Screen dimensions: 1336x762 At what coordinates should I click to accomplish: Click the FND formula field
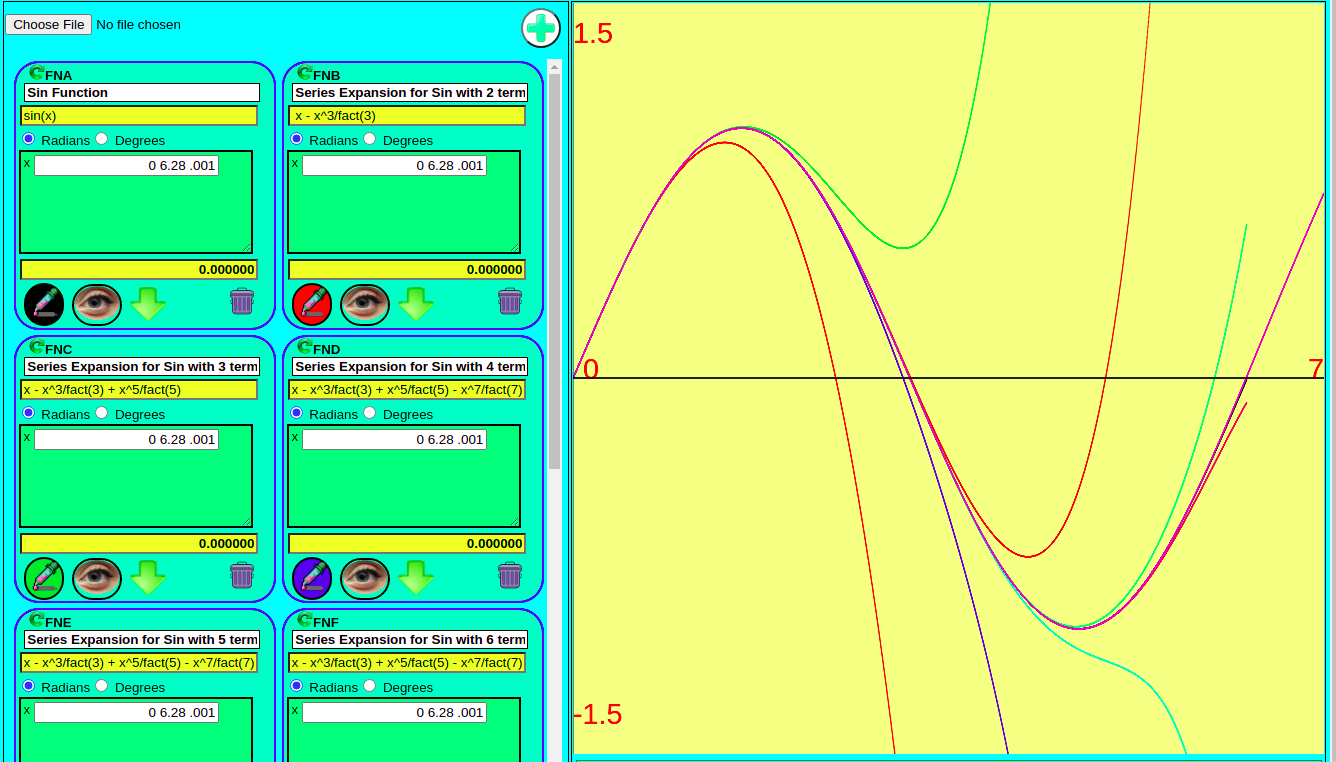coord(407,389)
